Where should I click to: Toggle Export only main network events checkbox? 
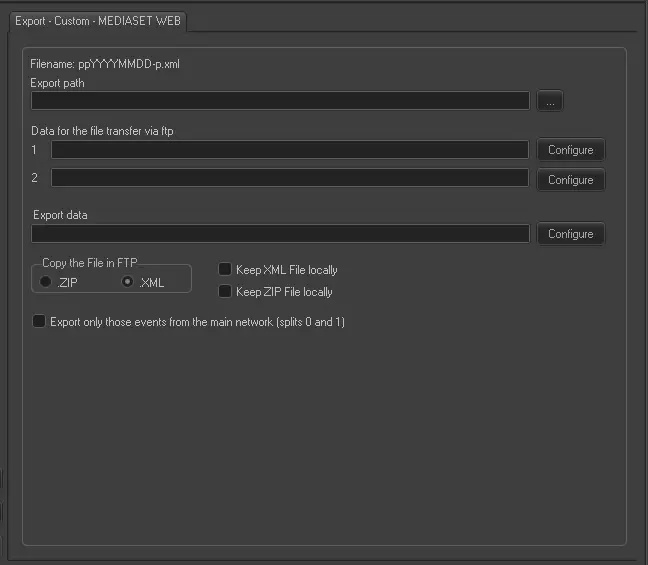(x=40, y=322)
